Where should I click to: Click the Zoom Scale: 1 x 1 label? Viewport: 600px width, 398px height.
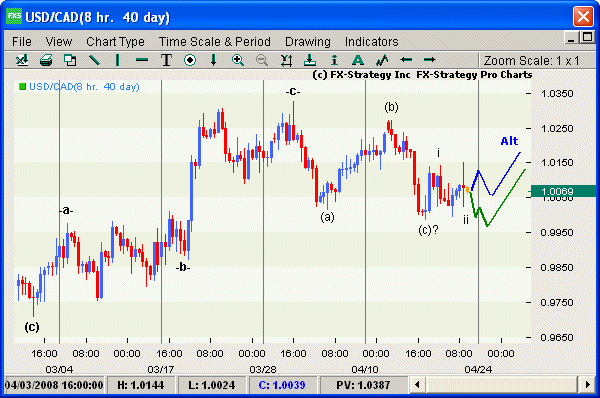(532, 60)
